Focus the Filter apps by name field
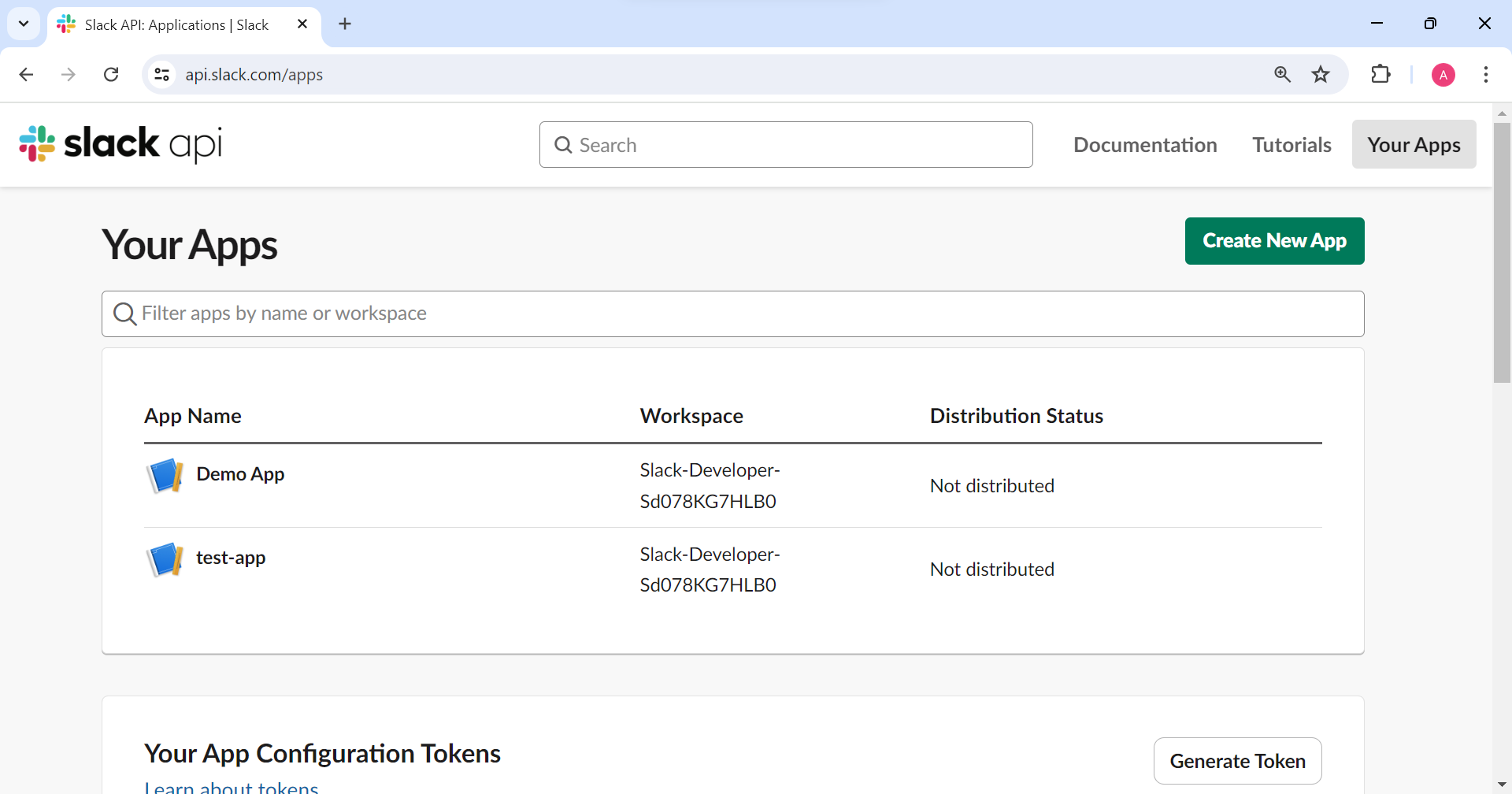This screenshot has height=794, width=1512. point(732,314)
